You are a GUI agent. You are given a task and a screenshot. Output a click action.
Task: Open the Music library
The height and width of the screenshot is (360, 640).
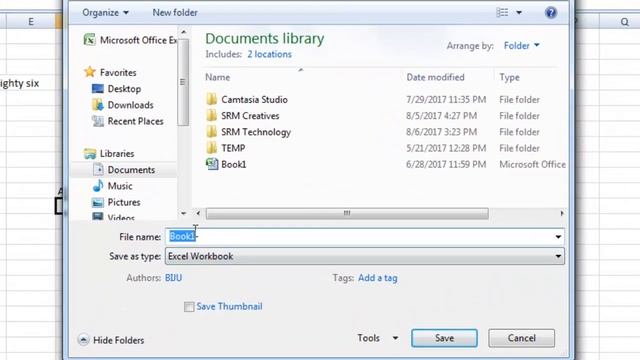pos(112,186)
